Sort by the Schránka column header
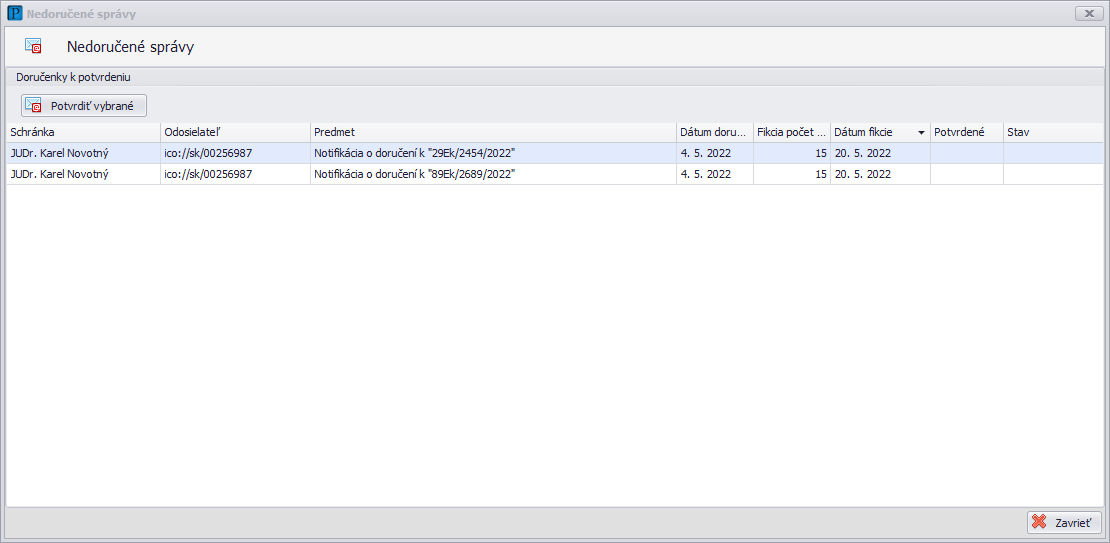 82,132
